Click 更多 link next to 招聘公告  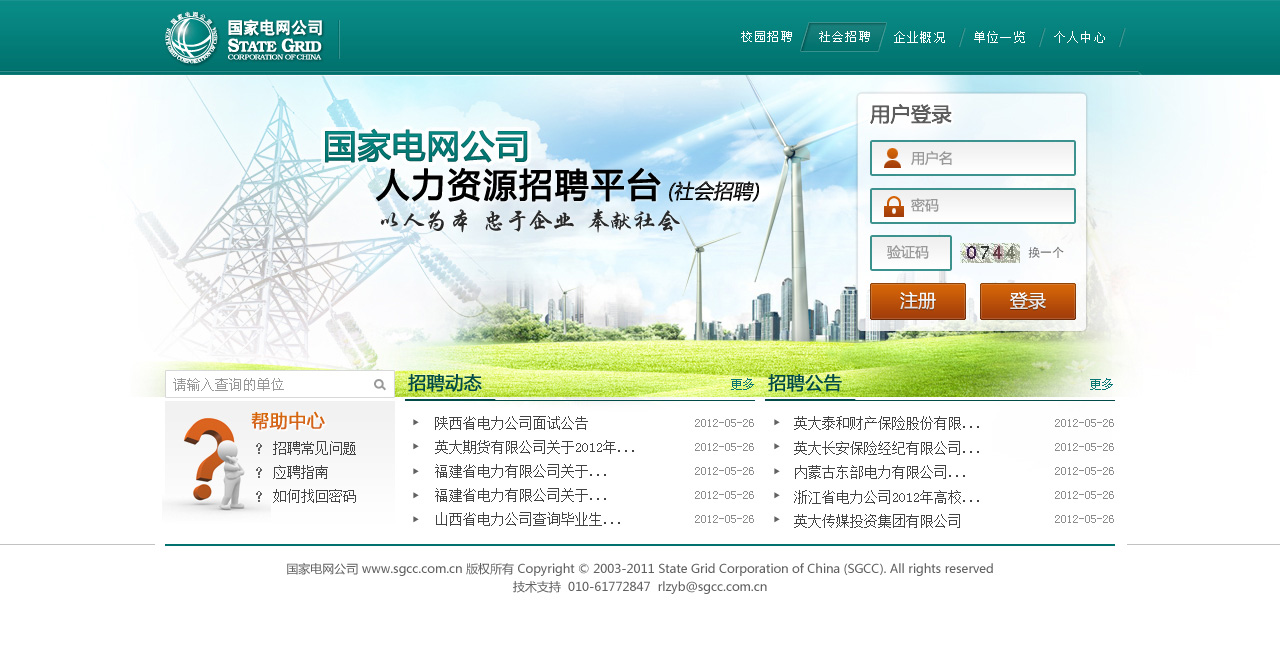click(x=1101, y=384)
